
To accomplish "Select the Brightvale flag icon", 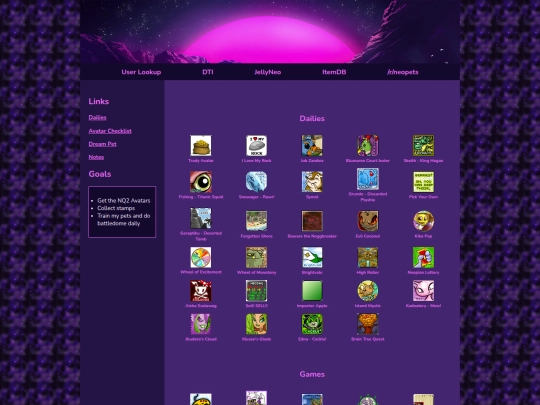I will (x=312, y=257).
